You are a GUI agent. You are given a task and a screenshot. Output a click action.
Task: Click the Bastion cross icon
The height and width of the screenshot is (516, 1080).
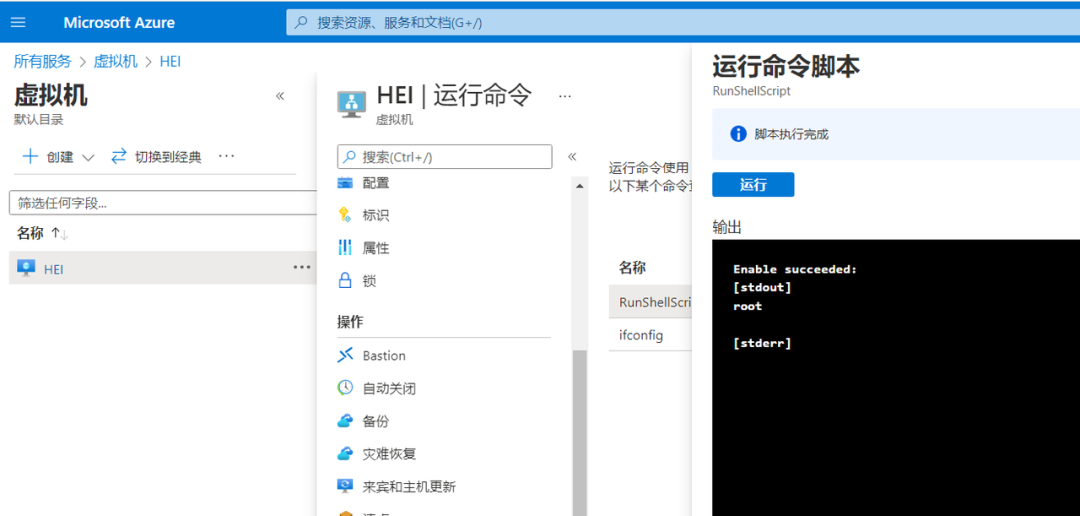(x=345, y=355)
